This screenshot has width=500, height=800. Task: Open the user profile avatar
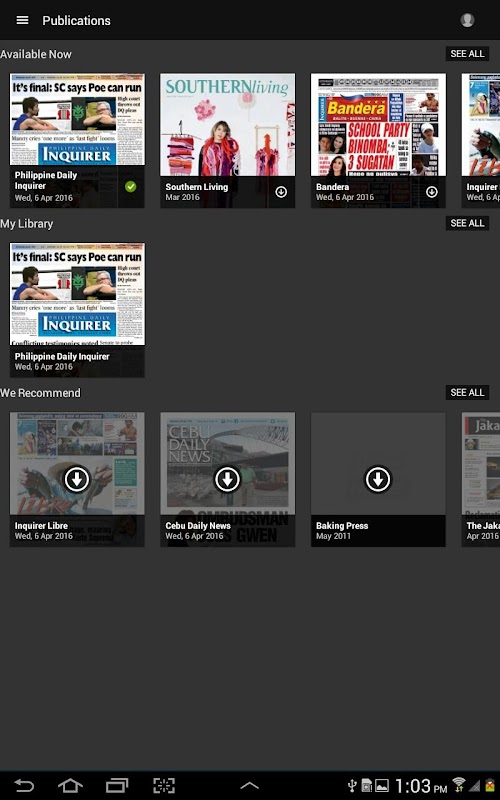pyautogui.click(x=467, y=20)
